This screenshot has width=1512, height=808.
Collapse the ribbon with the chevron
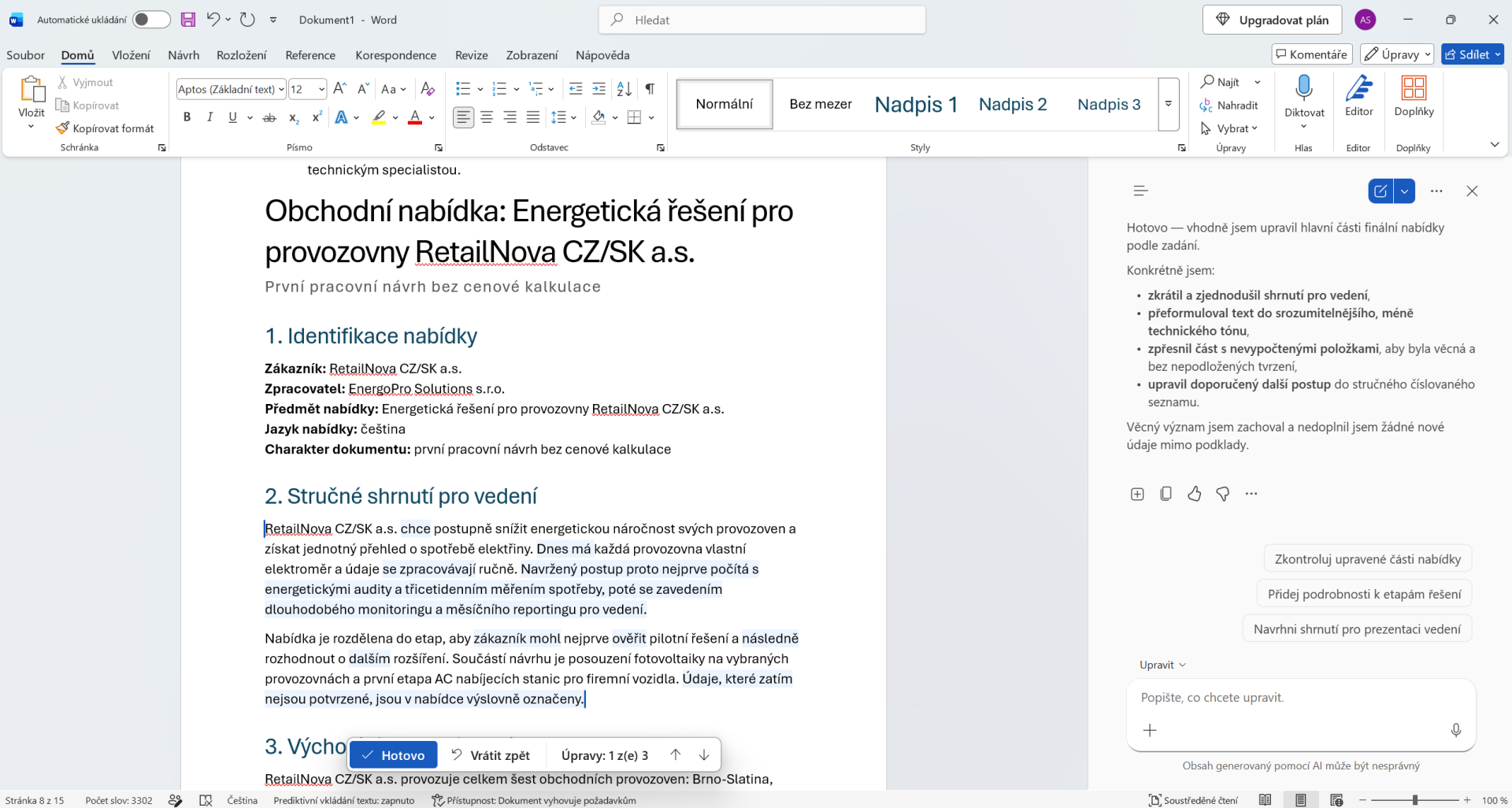tap(1494, 144)
